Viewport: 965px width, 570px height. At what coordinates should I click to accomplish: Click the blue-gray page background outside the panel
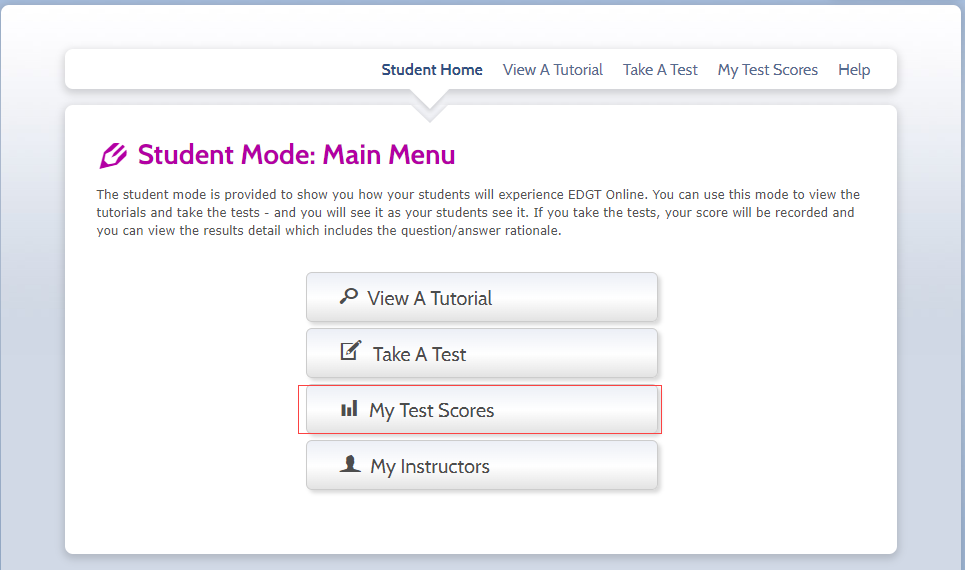(30, 300)
